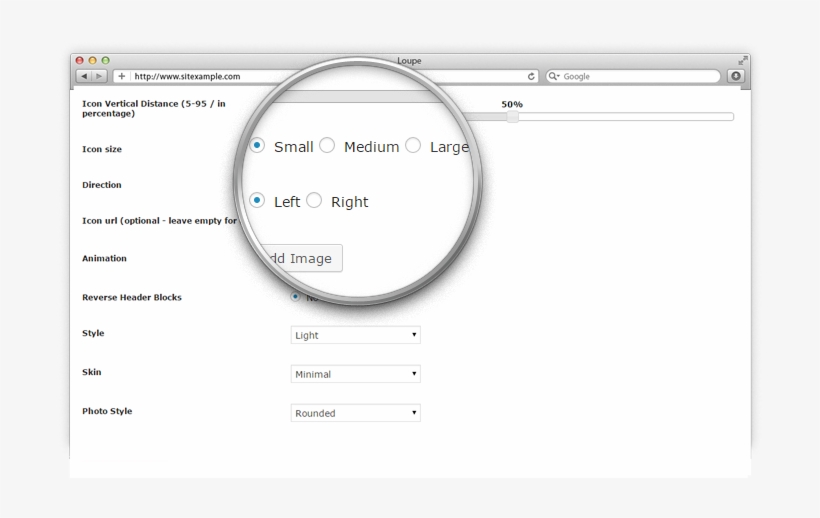Click the downloads button in browser toolbar
The height and width of the screenshot is (518, 820).
point(736,76)
